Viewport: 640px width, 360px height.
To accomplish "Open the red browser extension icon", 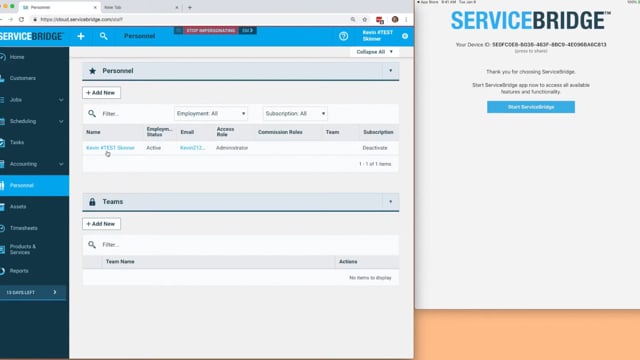I will coord(380,20).
